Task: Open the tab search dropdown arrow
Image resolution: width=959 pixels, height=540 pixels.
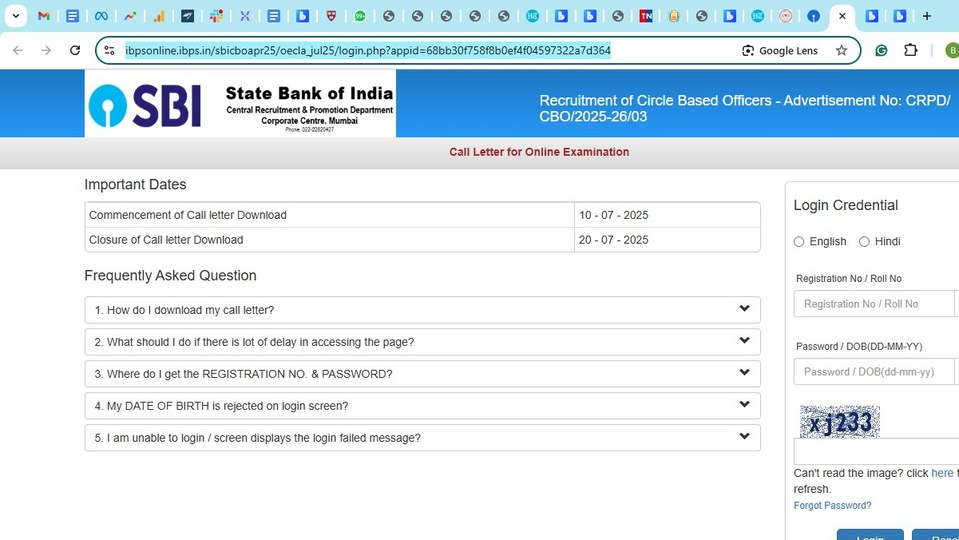Action: click(16, 16)
